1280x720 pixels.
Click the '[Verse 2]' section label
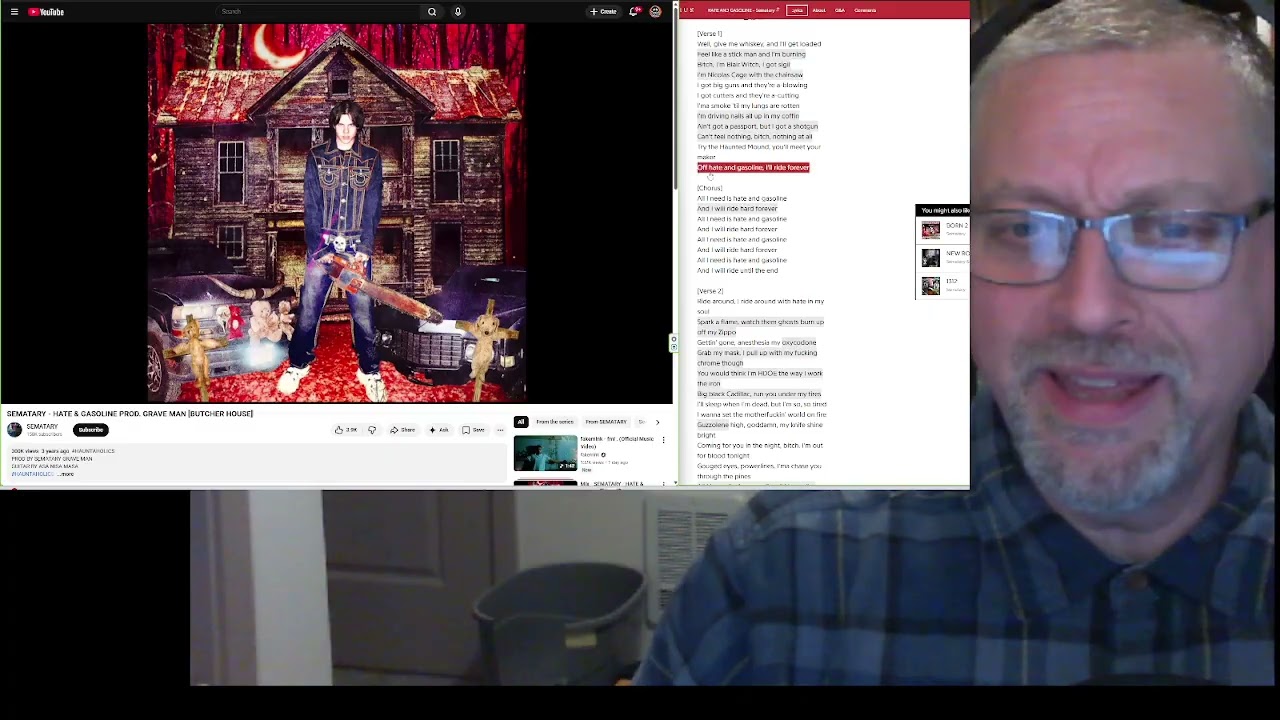(710, 291)
